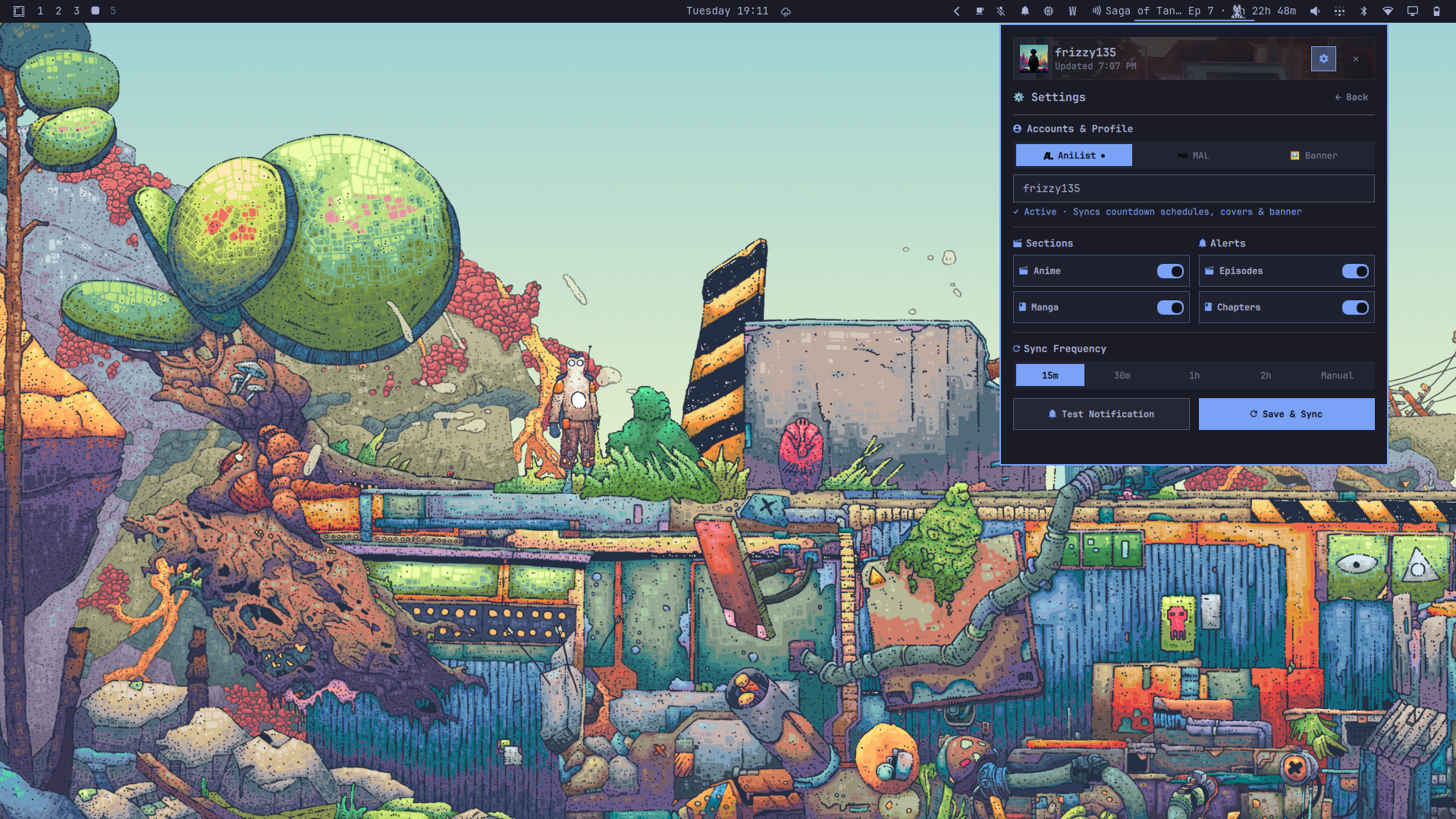Toggle the Chapters alerts switch
This screenshot has height=819, width=1456.
[1355, 307]
